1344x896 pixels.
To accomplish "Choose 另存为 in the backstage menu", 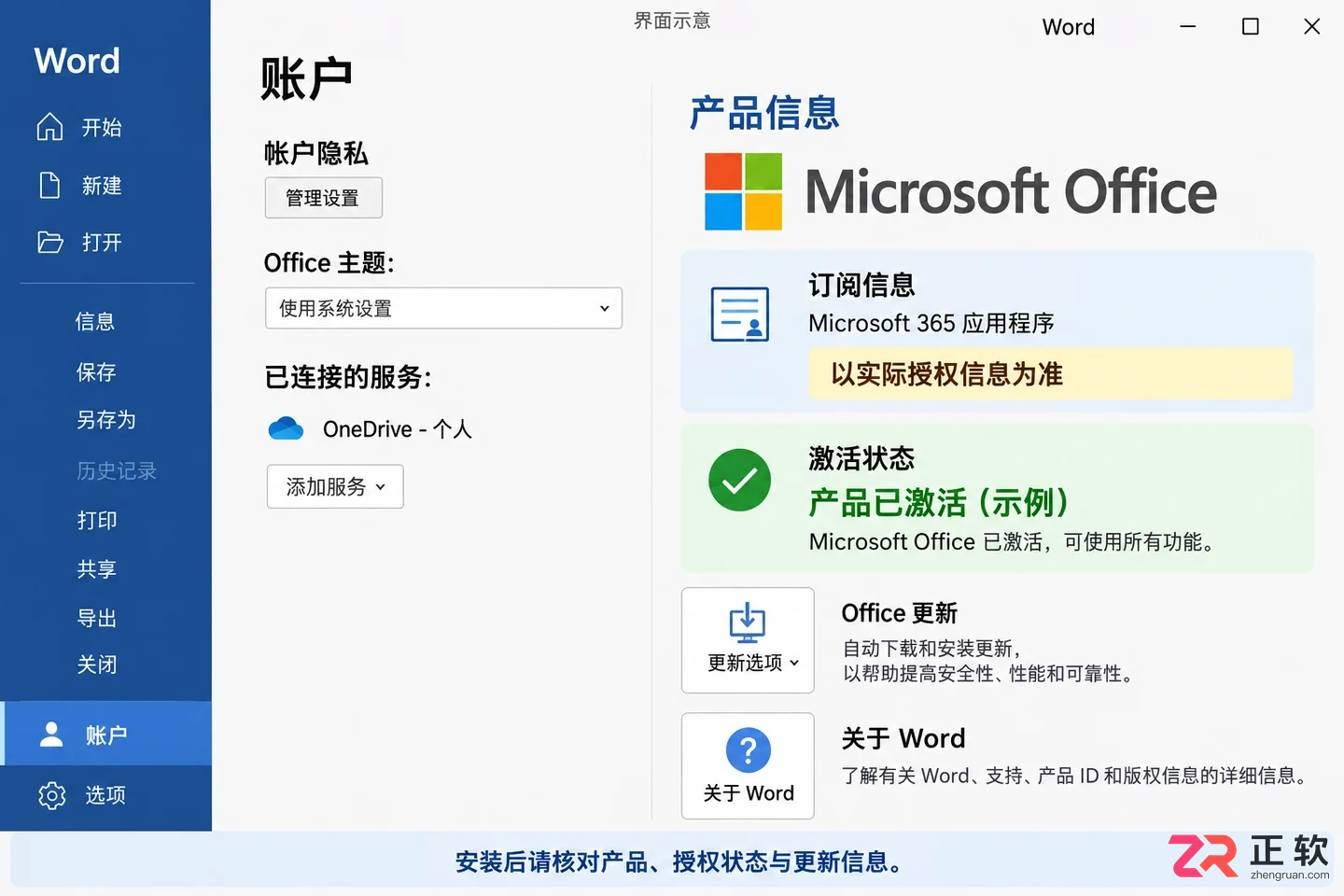I will pos(106,420).
